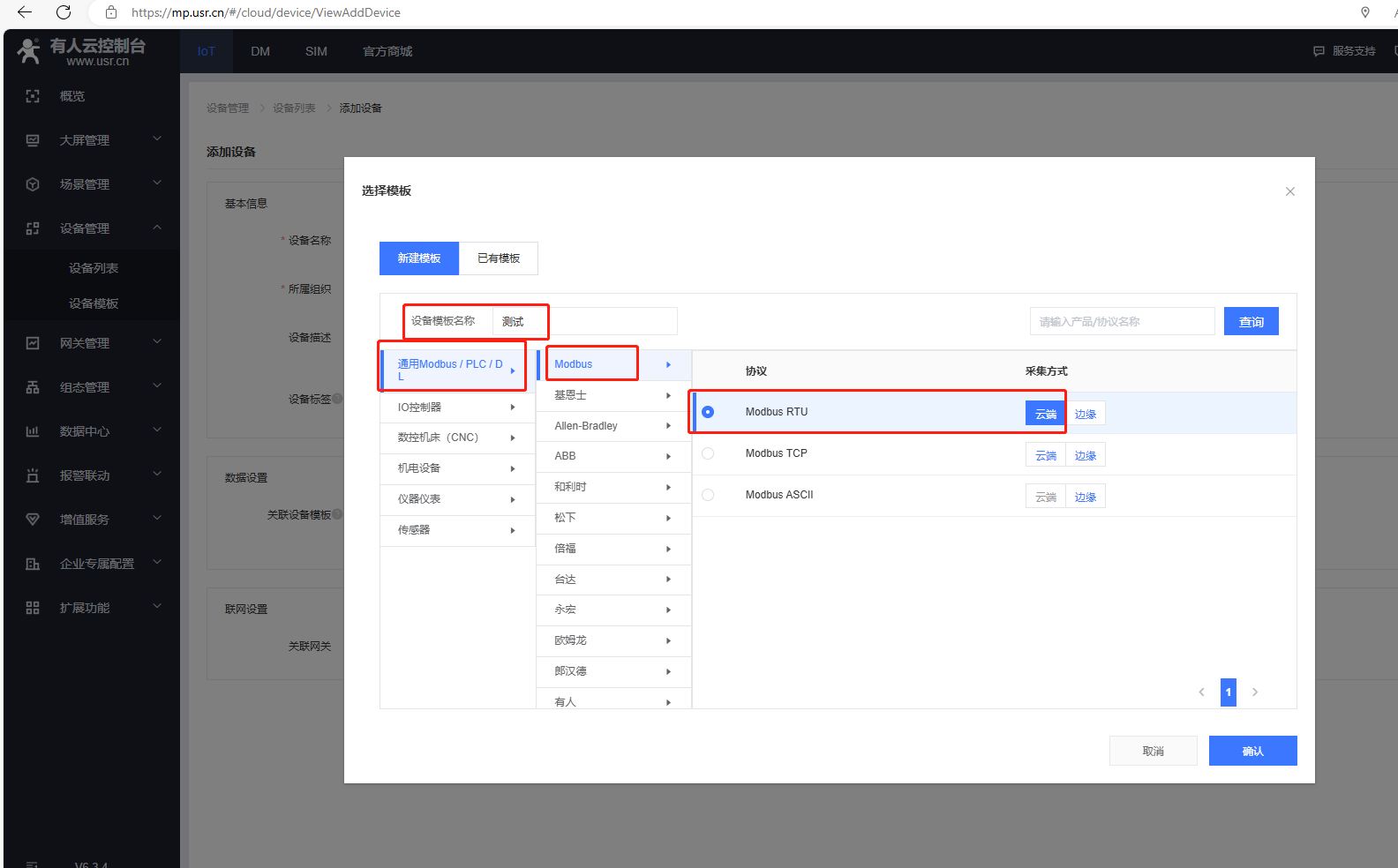Image resolution: width=1398 pixels, height=868 pixels.
Task: Select the Modbus ASCII radio button
Action: point(708,495)
